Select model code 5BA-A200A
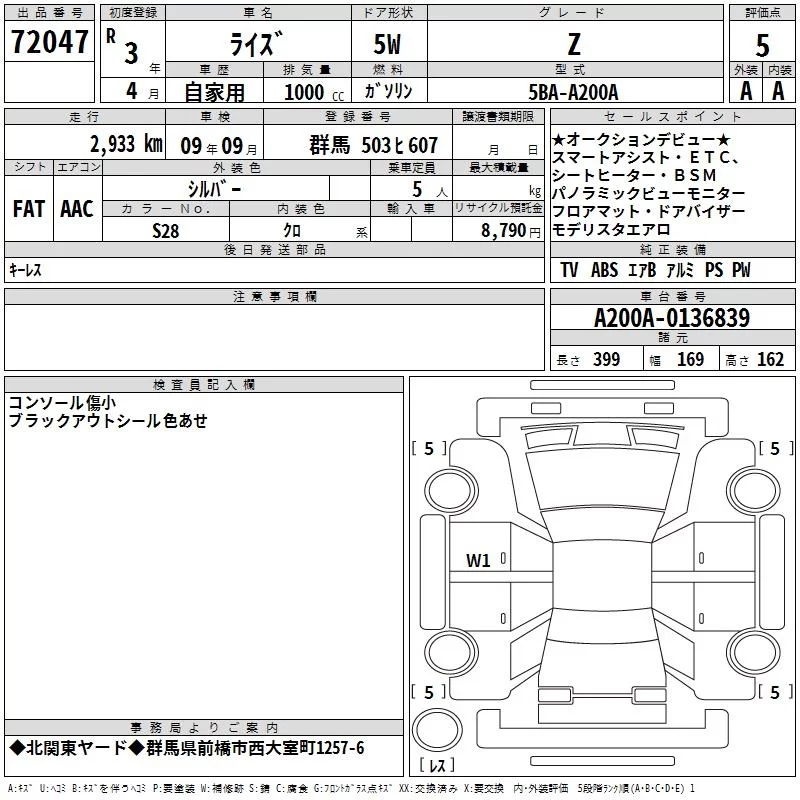This screenshot has height=800, width=800. click(x=572, y=92)
